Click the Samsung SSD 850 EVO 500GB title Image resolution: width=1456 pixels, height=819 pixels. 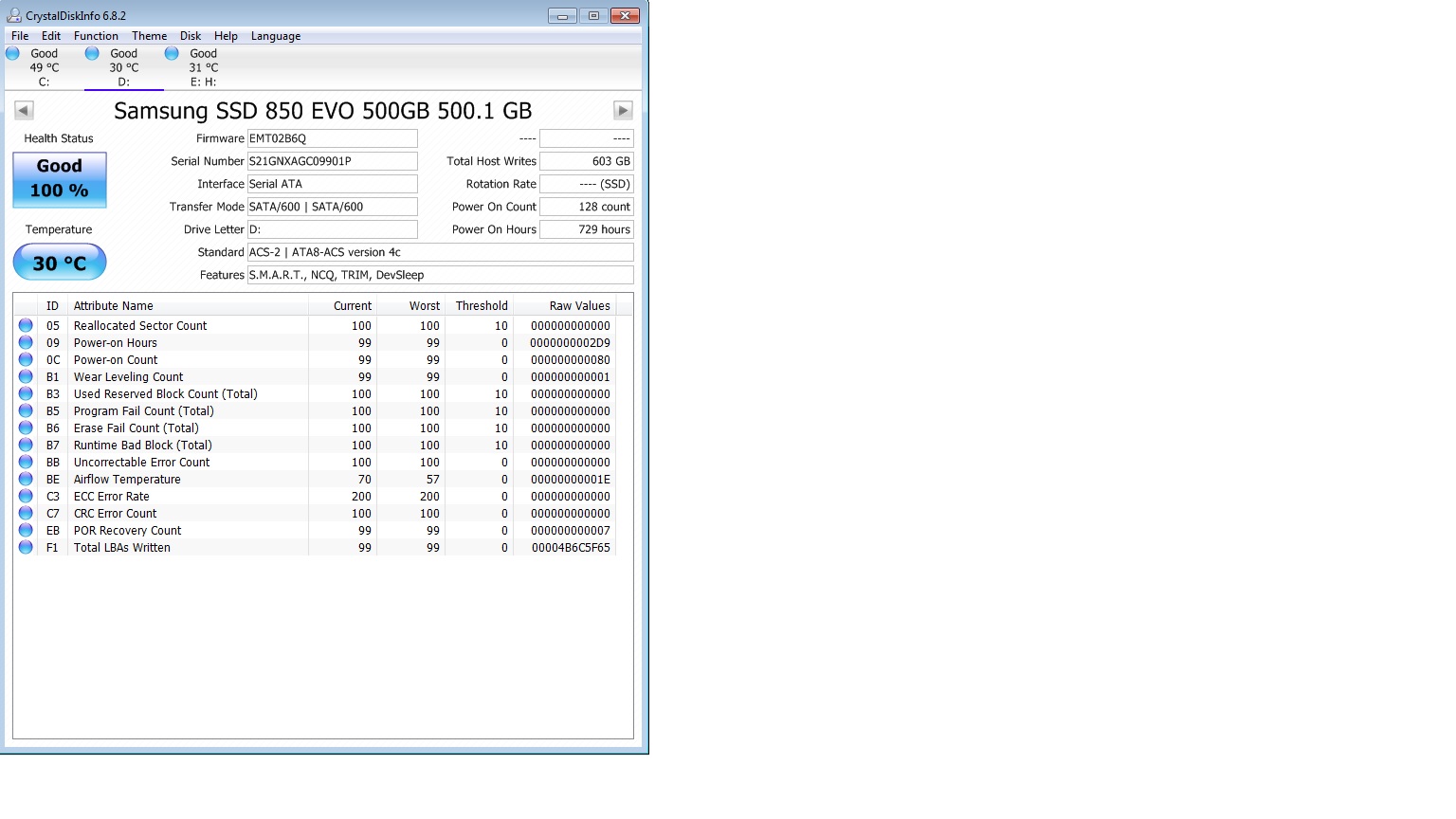coord(323,111)
